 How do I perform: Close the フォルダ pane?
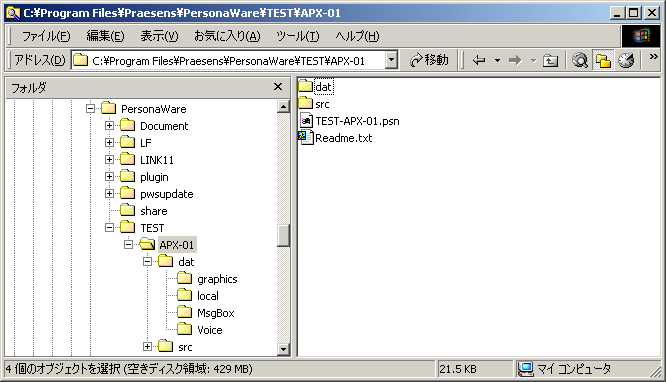pos(278,87)
